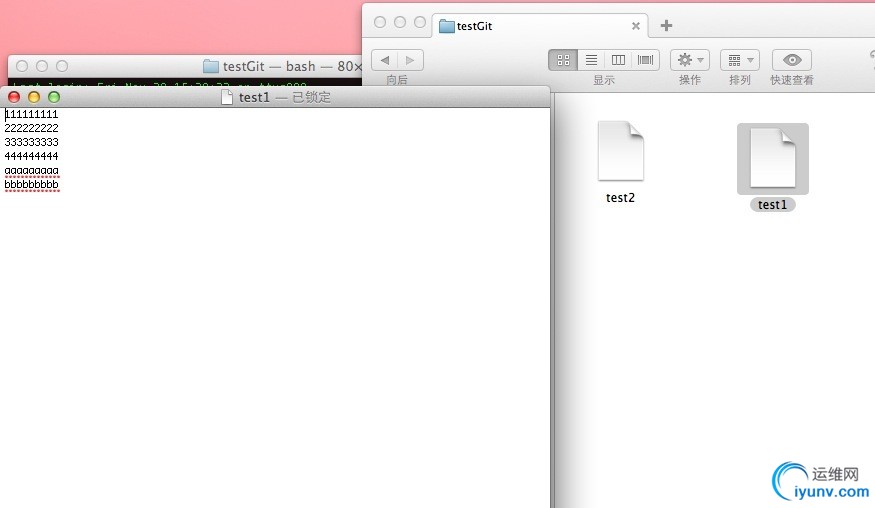The height and width of the screenshot is (508, 875).
Task: Close the test1 editor window
Action: pos(14,97)
